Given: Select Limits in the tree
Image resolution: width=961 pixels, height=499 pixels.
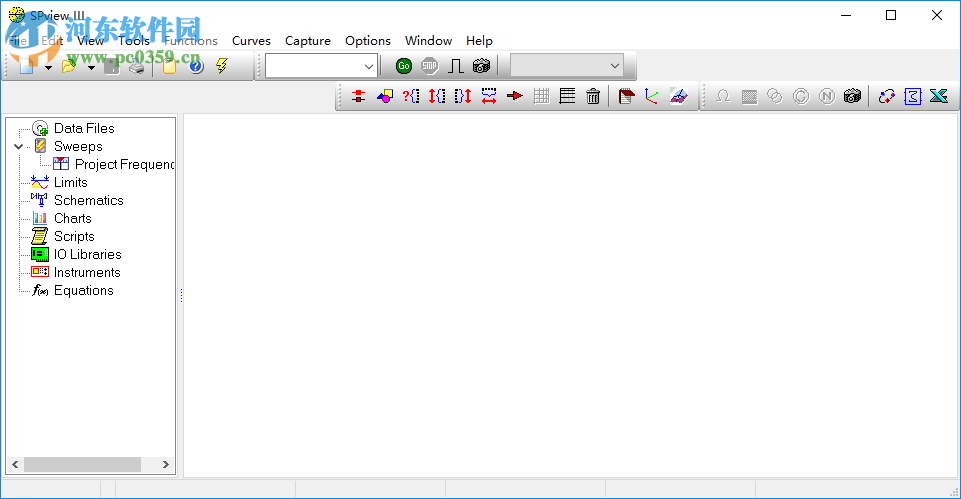Looking at the screenshot, I should [x=70, y=182].
